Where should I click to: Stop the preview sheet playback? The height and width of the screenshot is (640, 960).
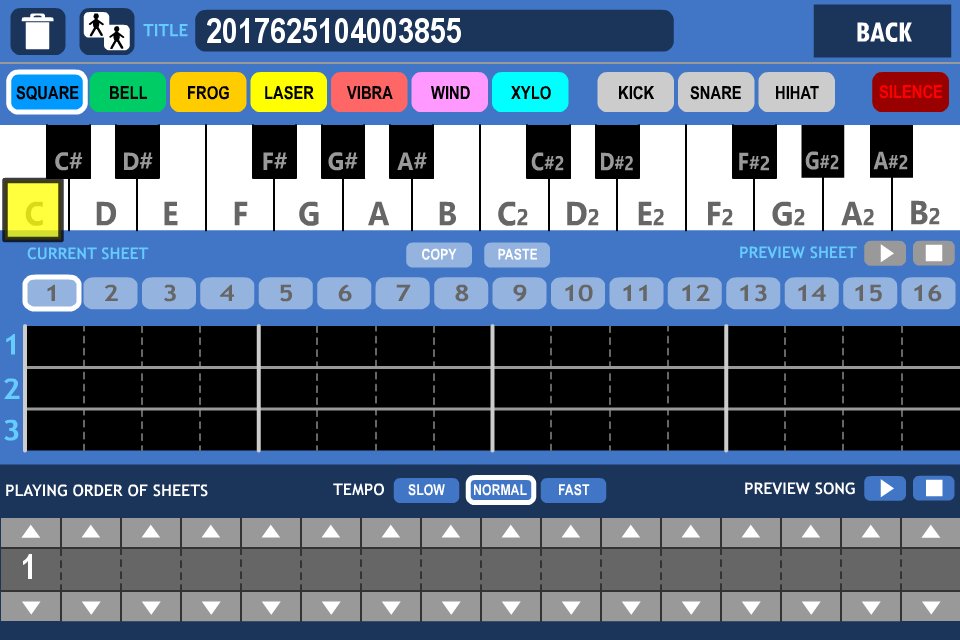933,253
